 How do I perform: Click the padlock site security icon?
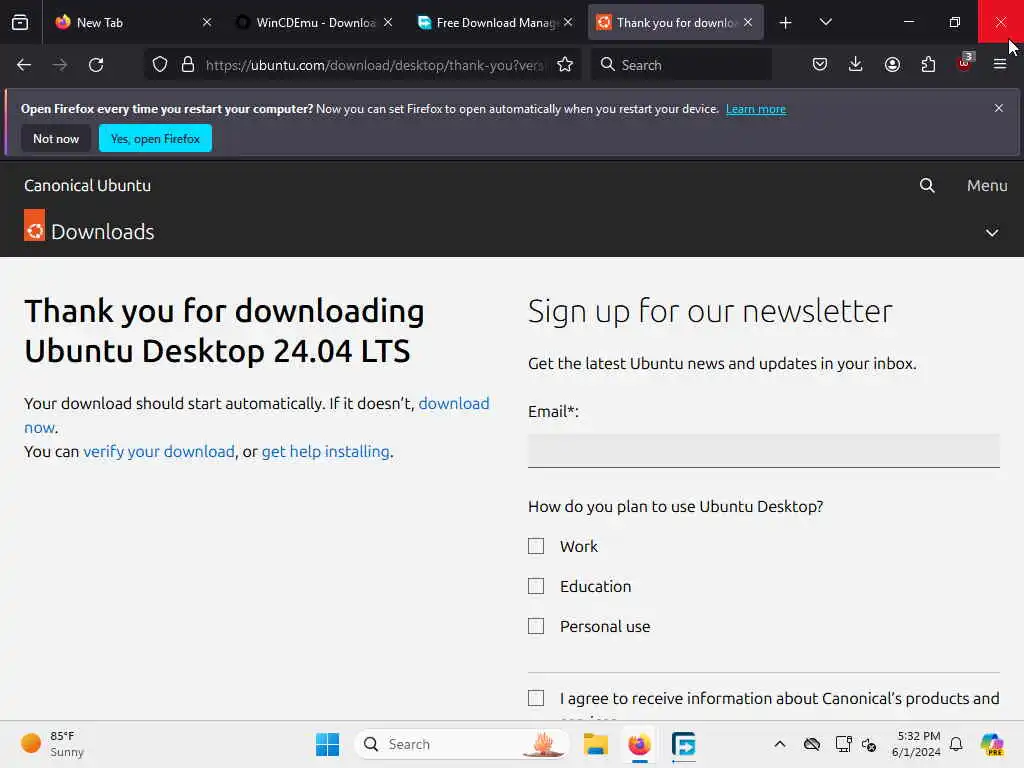click(188, 65)
